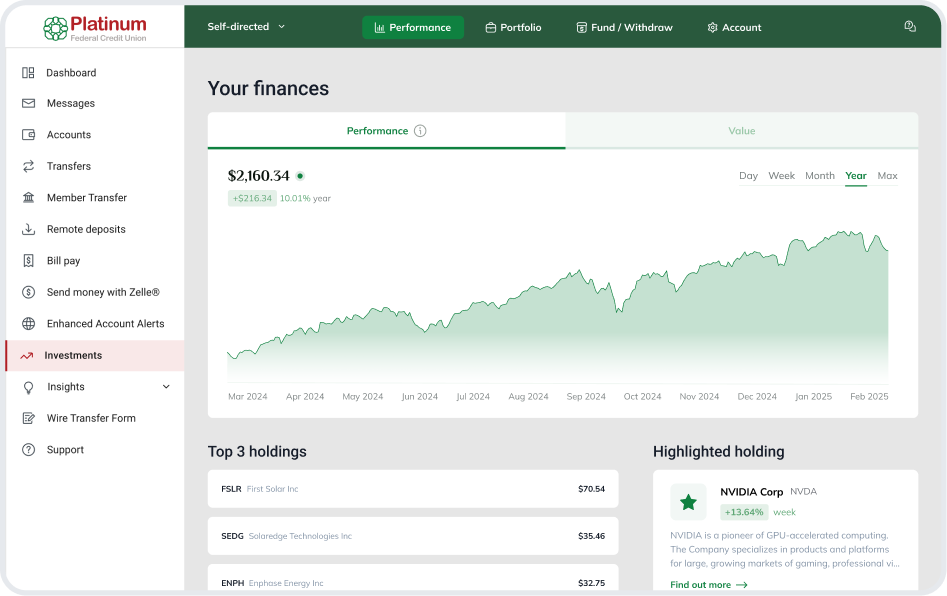Open the Portfolio tab in header
Image resolution: width=947 pixels, height=596 pixels.
pos(513,28)
